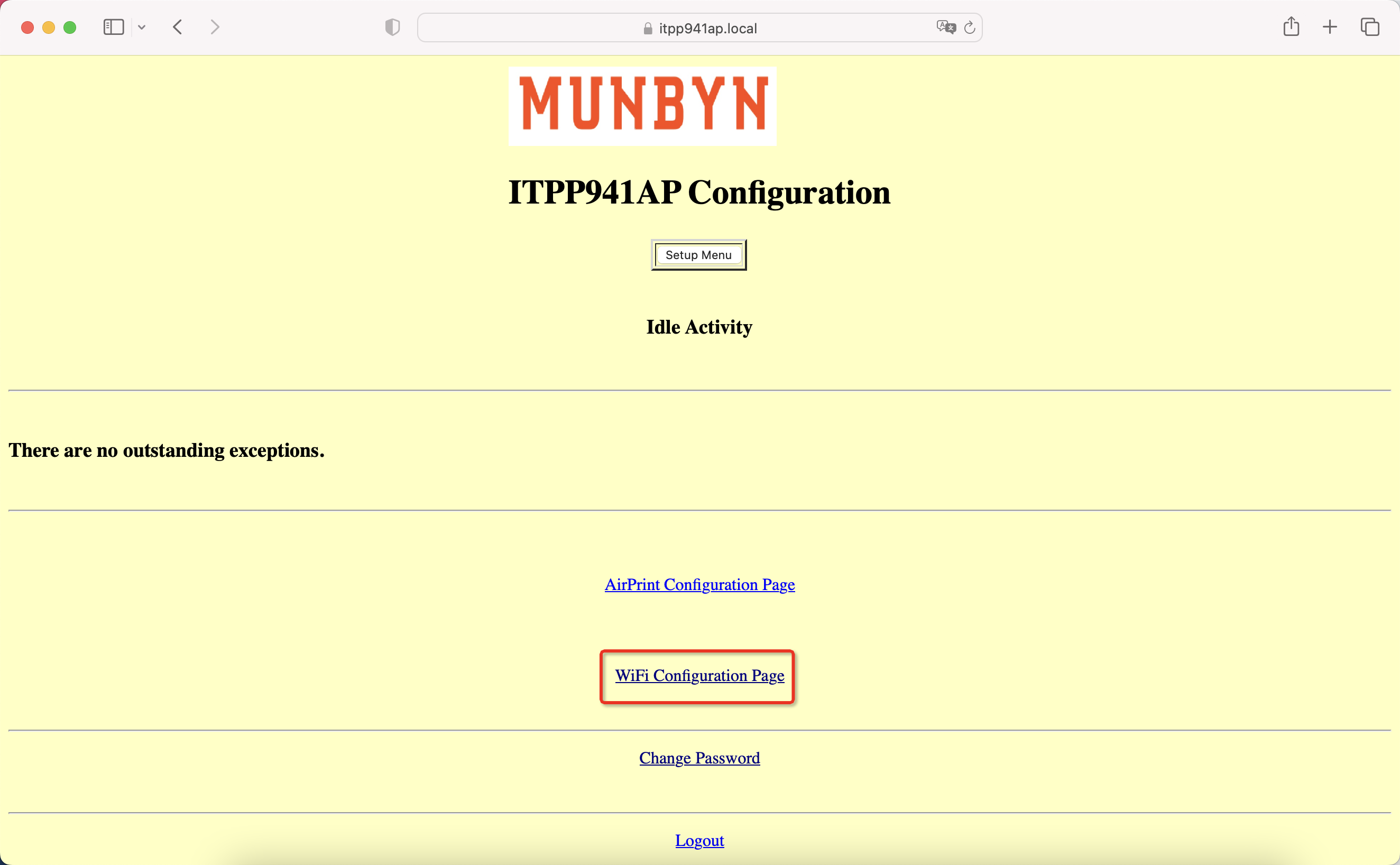
Task: Open the Share icon menu
Action: pos(1291,26)
